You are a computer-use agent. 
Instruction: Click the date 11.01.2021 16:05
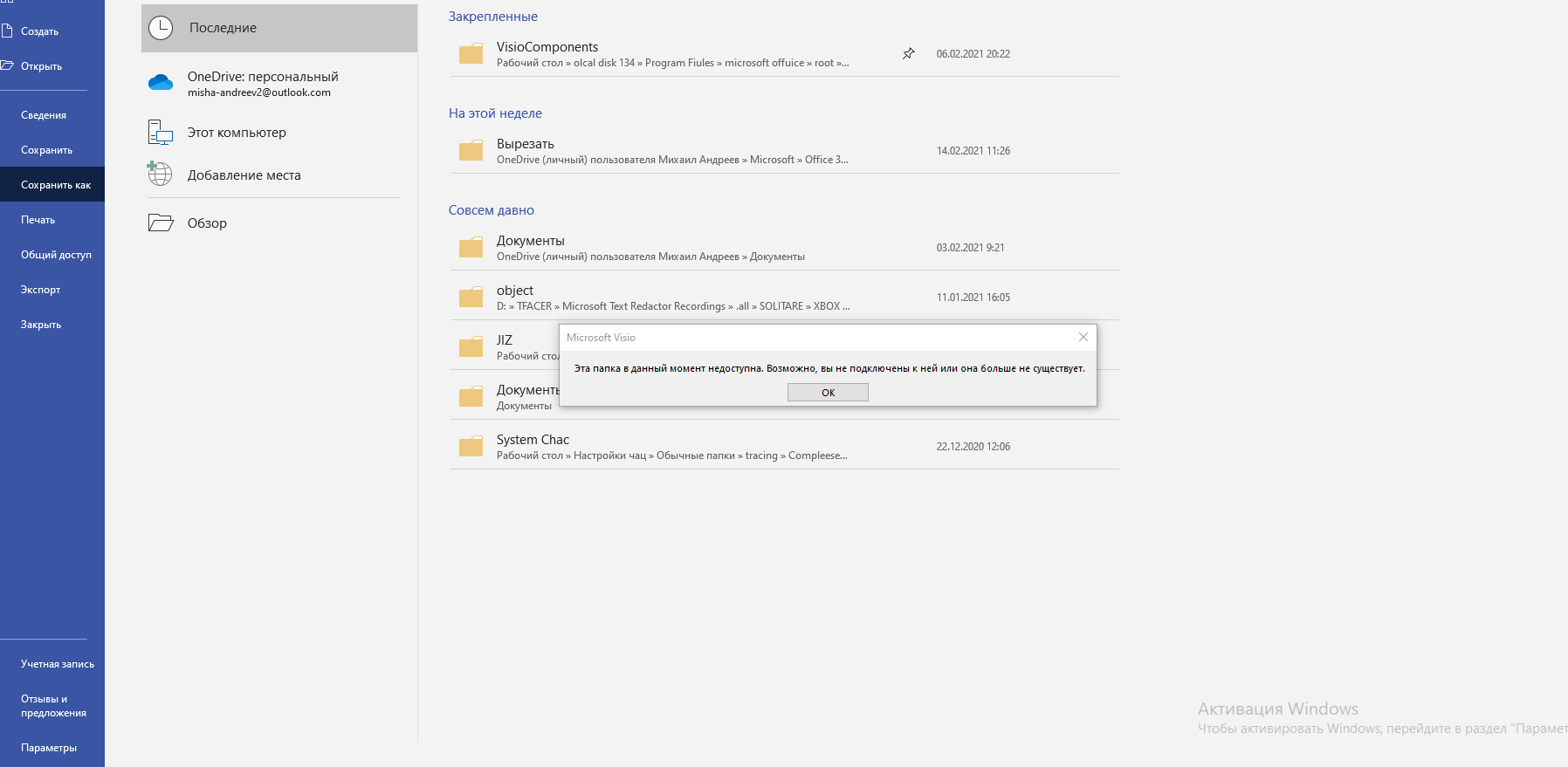coord(973,298)
